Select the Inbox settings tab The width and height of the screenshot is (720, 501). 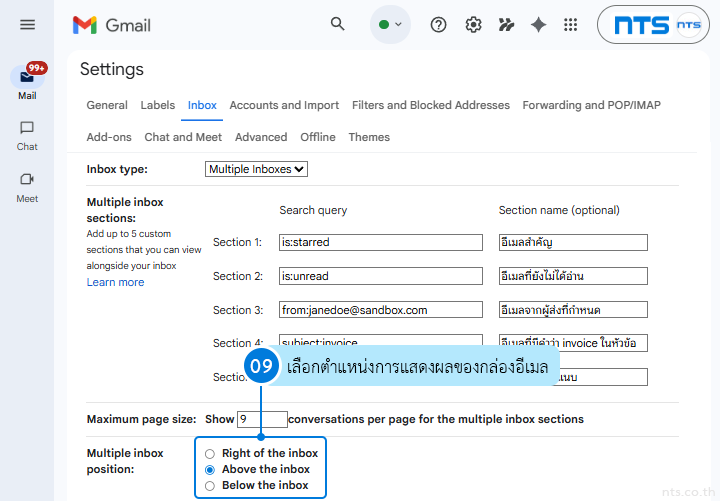point(202,105)
